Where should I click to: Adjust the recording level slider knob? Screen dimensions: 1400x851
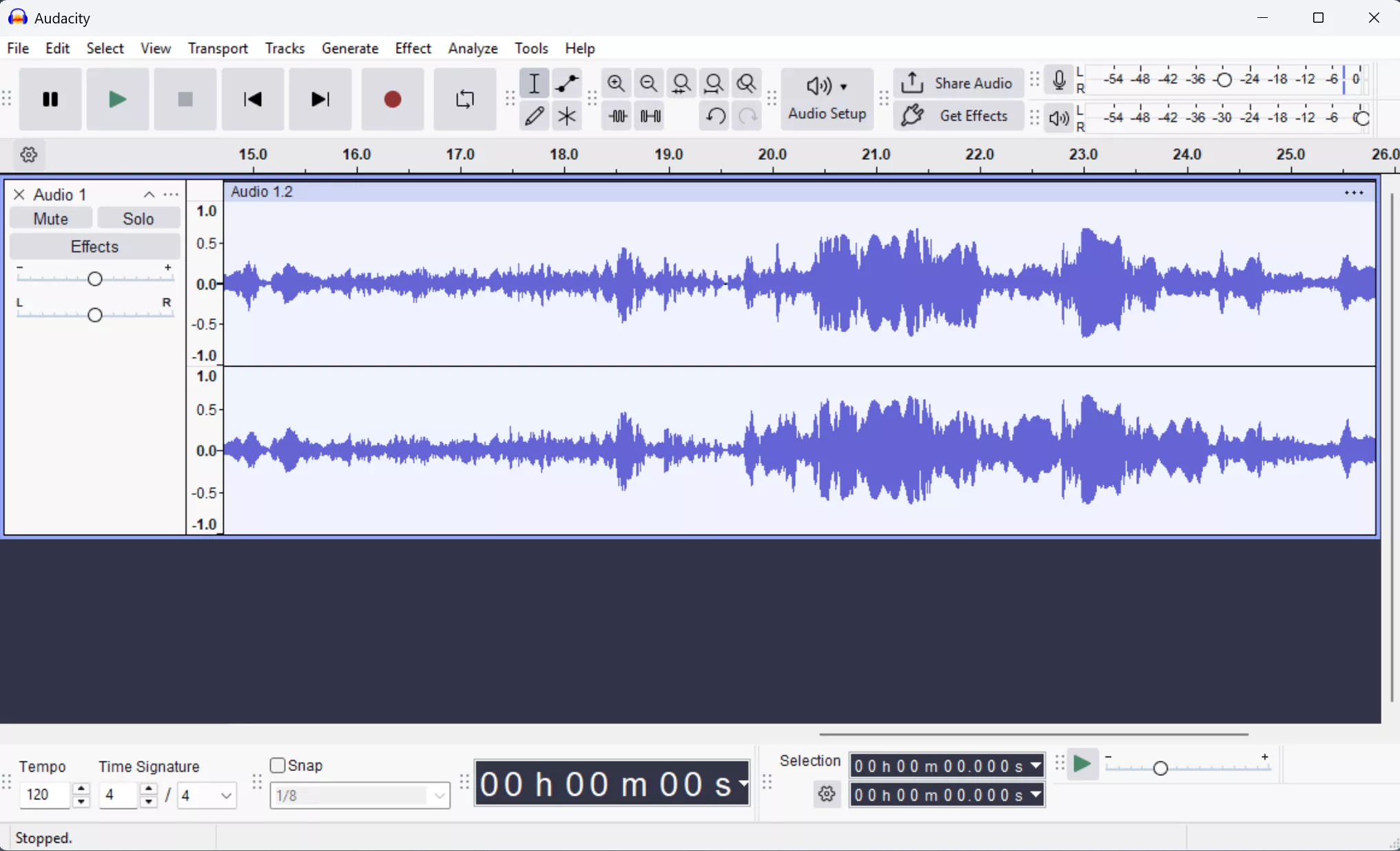[1224, 80]
